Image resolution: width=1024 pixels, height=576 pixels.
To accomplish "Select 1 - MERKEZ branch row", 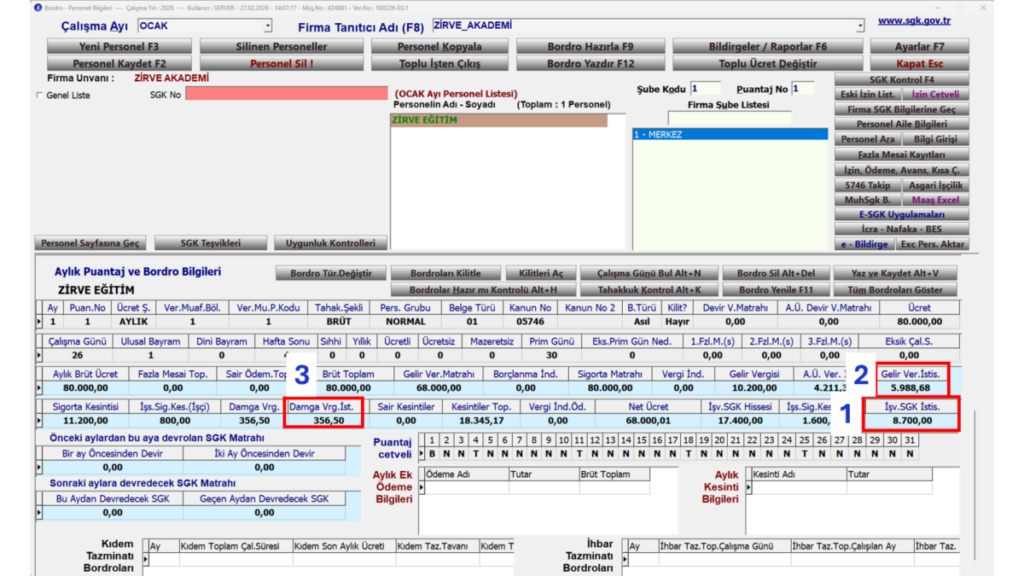I will tap(730, 135).
